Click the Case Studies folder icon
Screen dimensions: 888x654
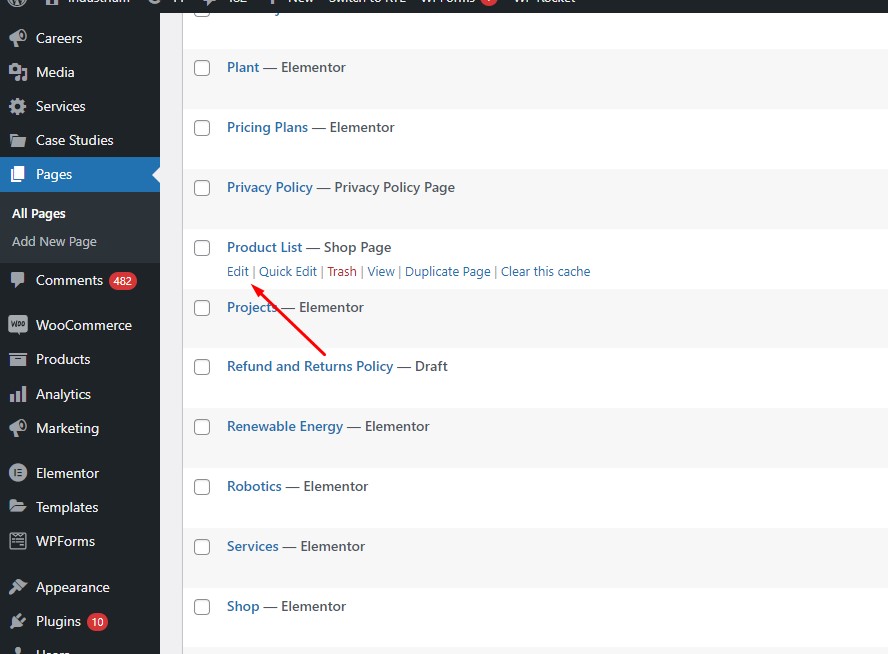(18, 140)
